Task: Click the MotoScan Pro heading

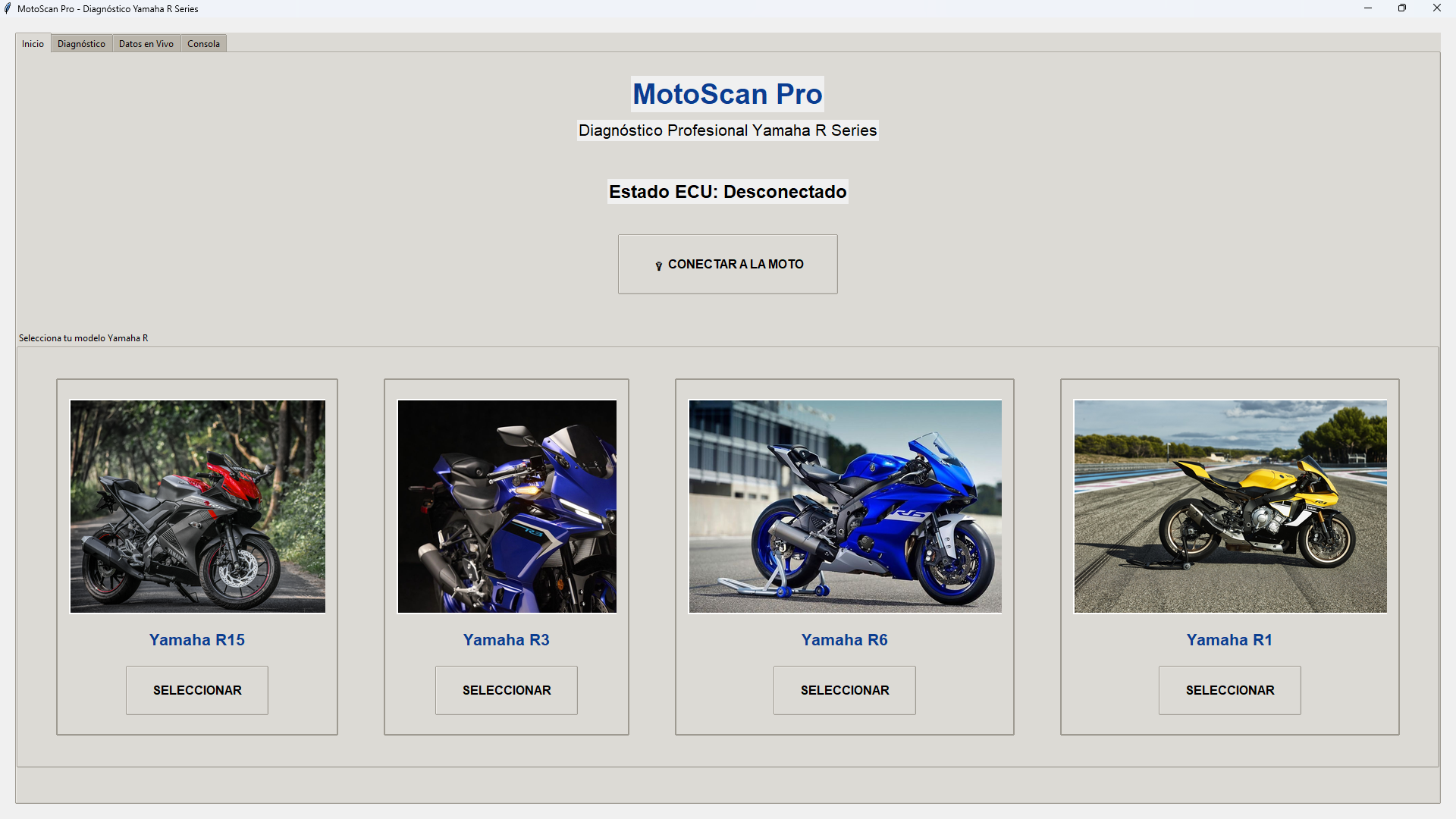Action: click(726, 93)
